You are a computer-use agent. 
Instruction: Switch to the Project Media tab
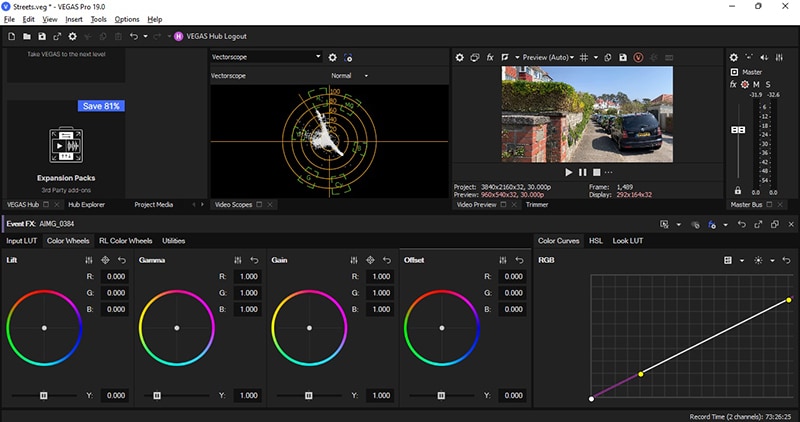click(154, 205)
